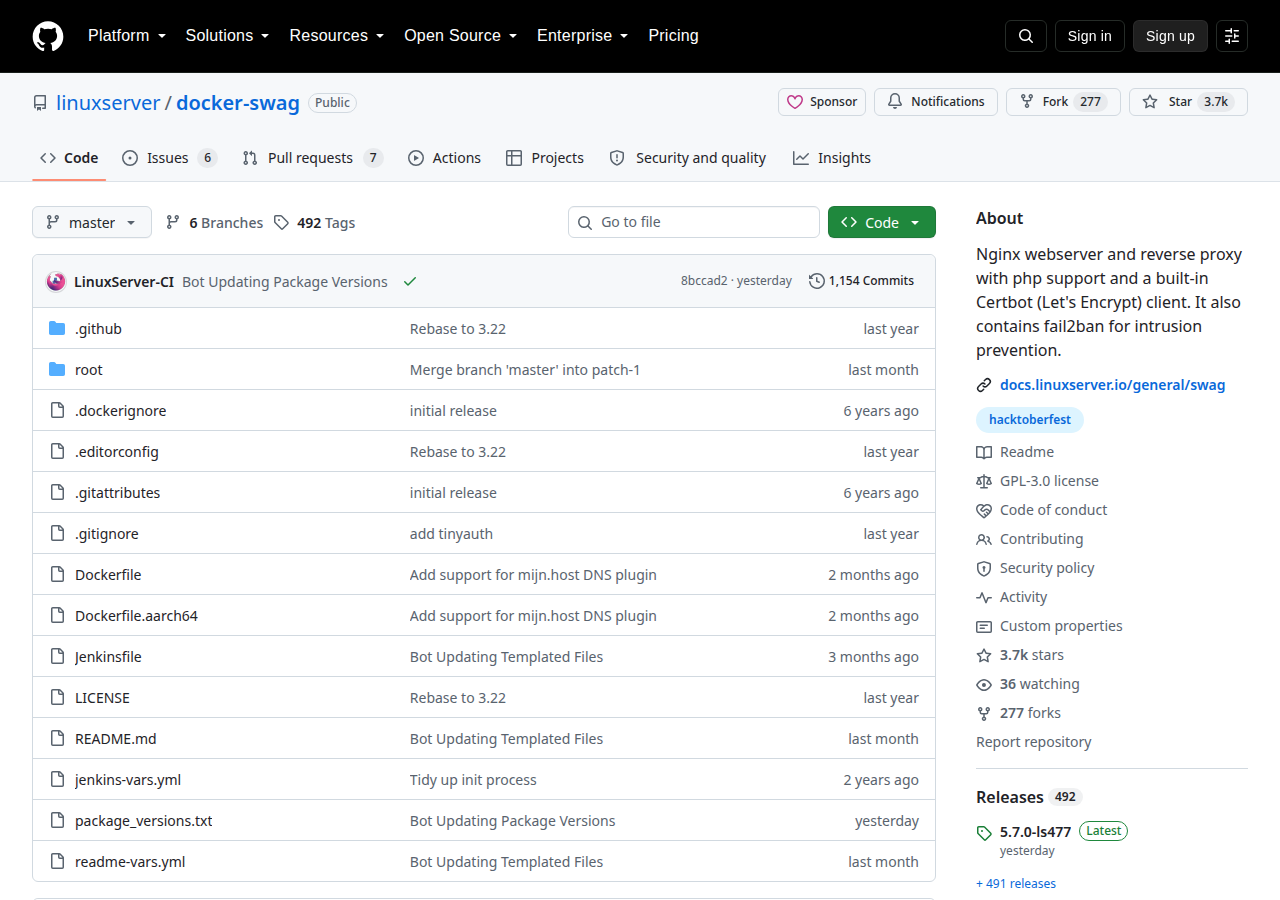Click the linuxserver owner link
This screenshot has width=1280, height=900.
108,102
